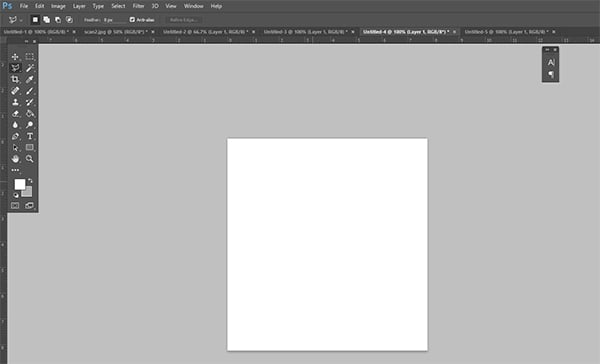Select the Polygonal Lasso tool in toolbox
Image resolution: width=600 pixels, height=364 pixels.
coord(15,68)
